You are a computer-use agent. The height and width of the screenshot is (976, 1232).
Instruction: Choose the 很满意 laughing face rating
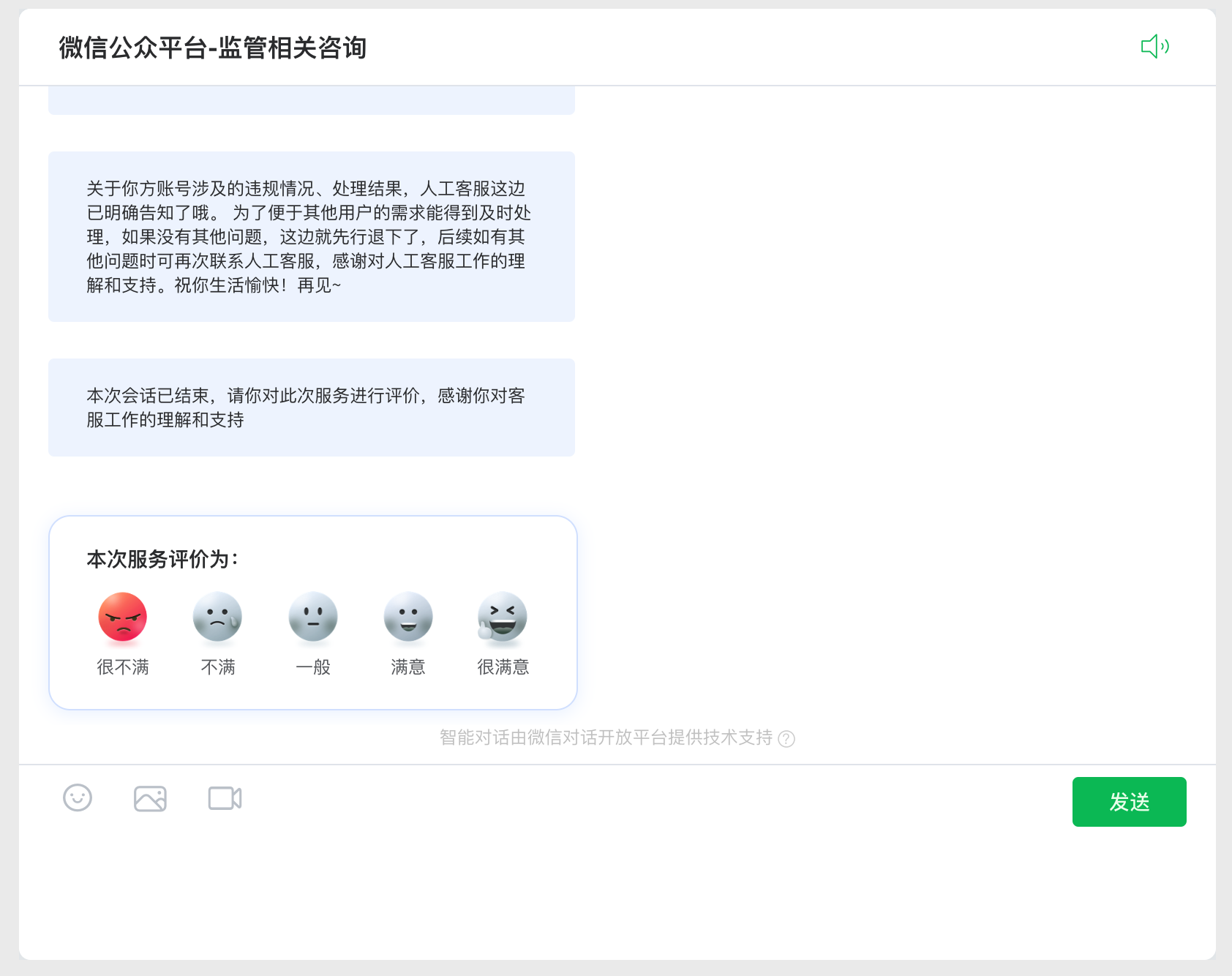(503, 617)
